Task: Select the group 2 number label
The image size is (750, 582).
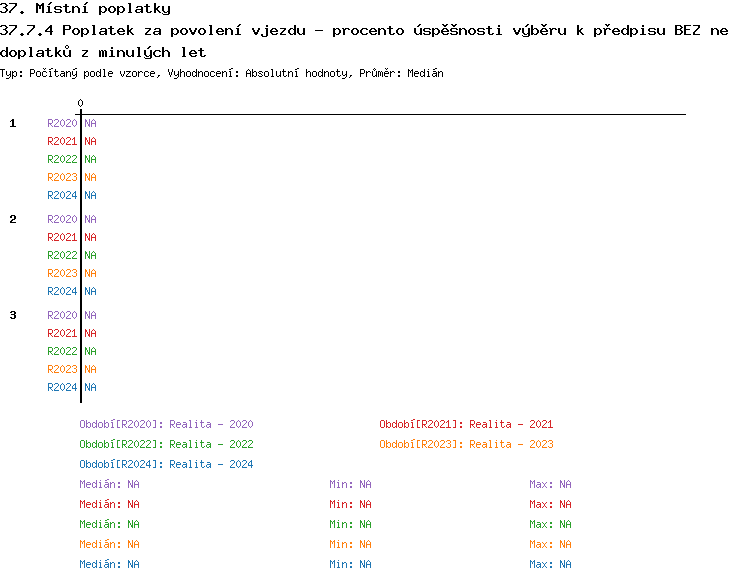Action: [x=13, y=219]
